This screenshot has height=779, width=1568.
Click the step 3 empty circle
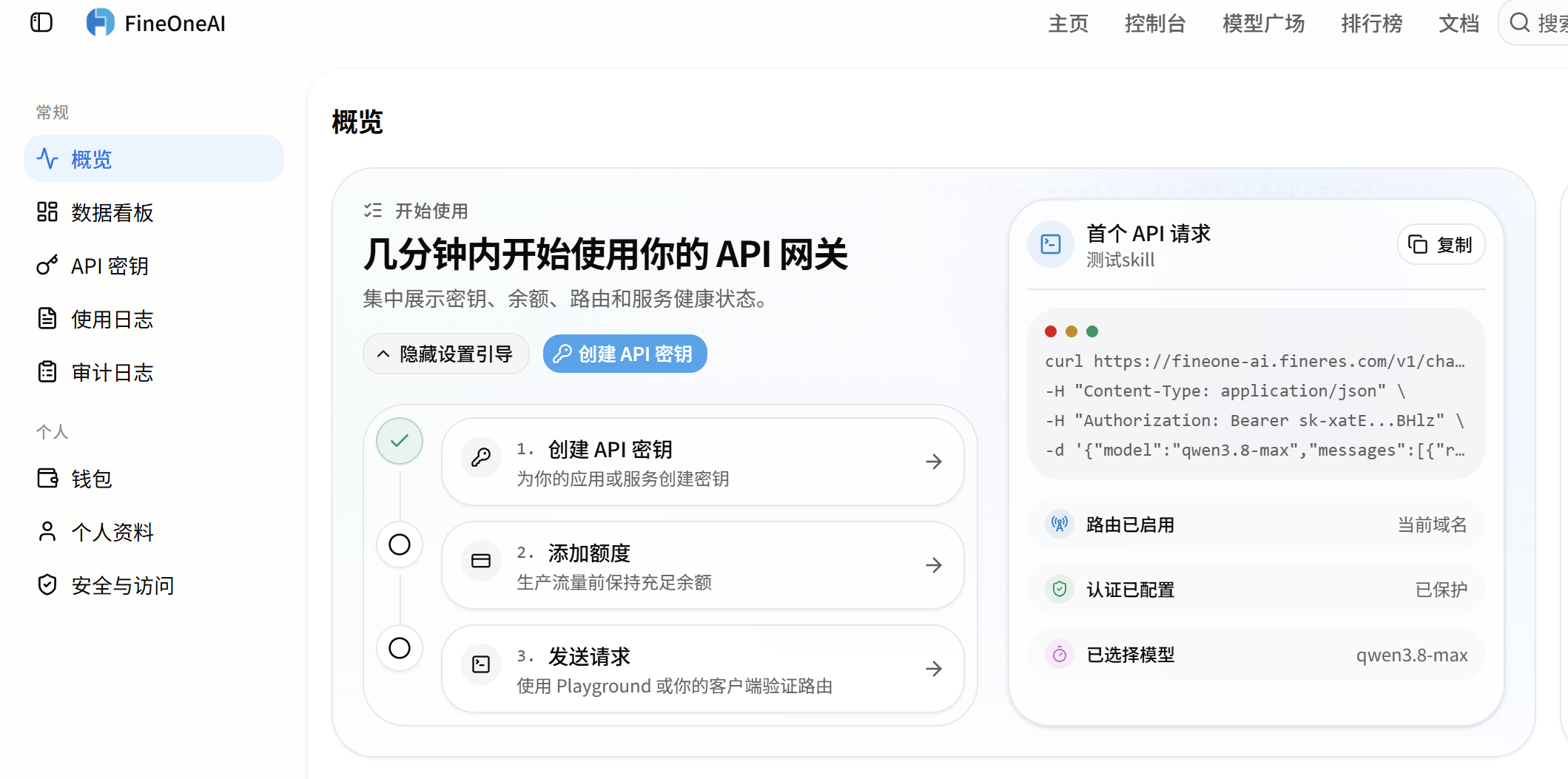point(400,648)
